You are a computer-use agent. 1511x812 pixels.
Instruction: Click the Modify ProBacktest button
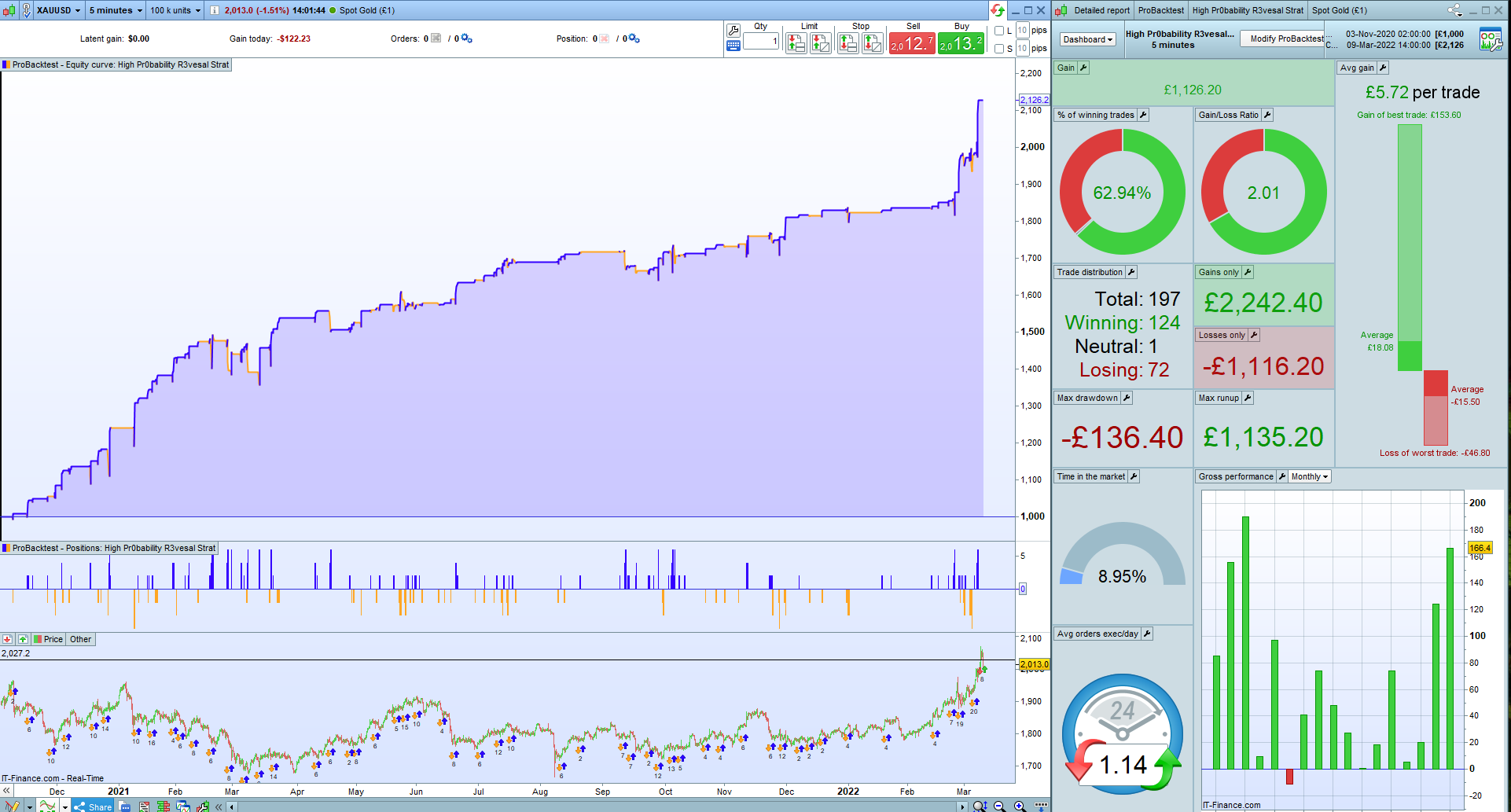click(x=1282, y=39)
